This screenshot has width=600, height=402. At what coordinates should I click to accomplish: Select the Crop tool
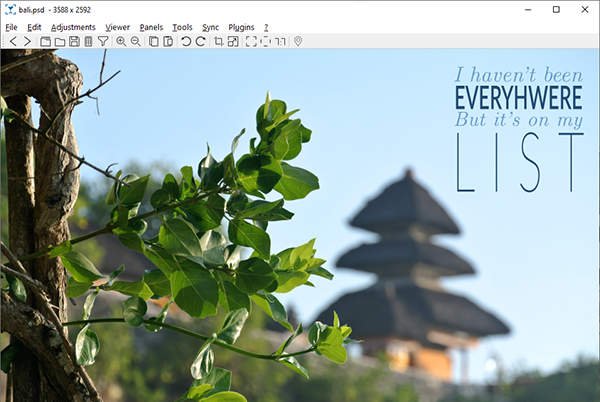tap(219, 42)
